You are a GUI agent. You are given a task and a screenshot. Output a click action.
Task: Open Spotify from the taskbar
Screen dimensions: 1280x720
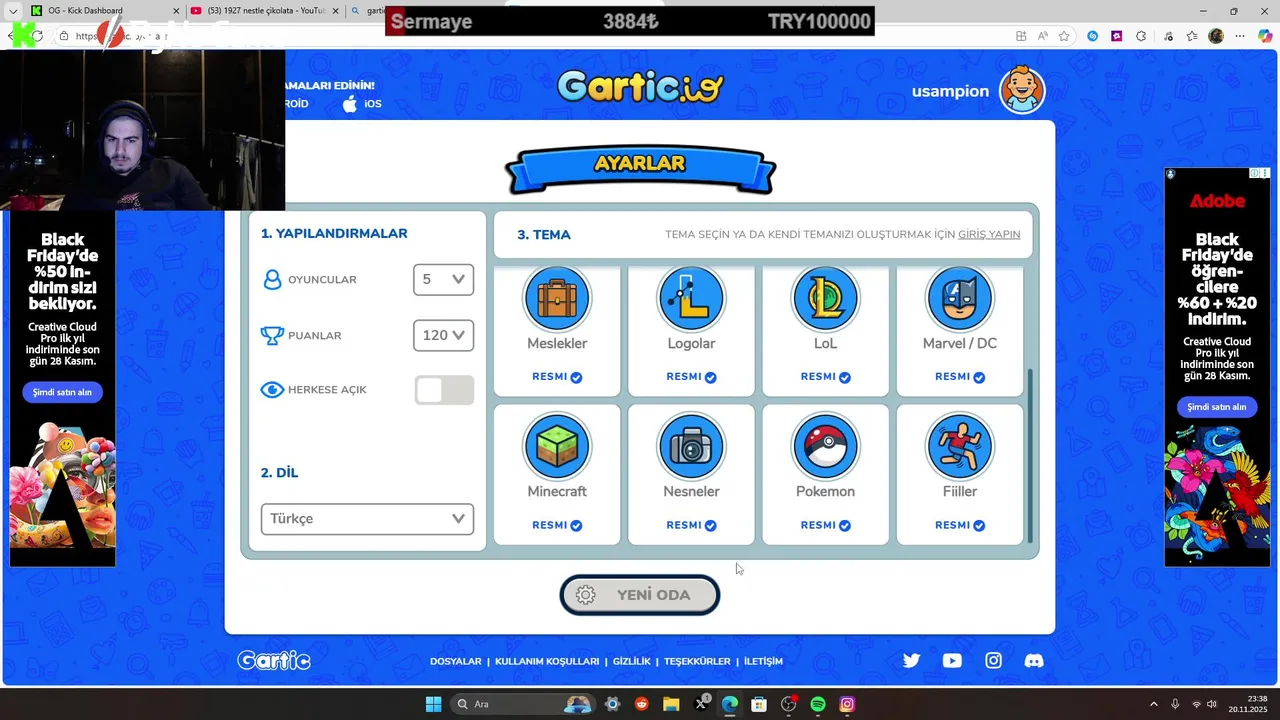pos(818,704)
